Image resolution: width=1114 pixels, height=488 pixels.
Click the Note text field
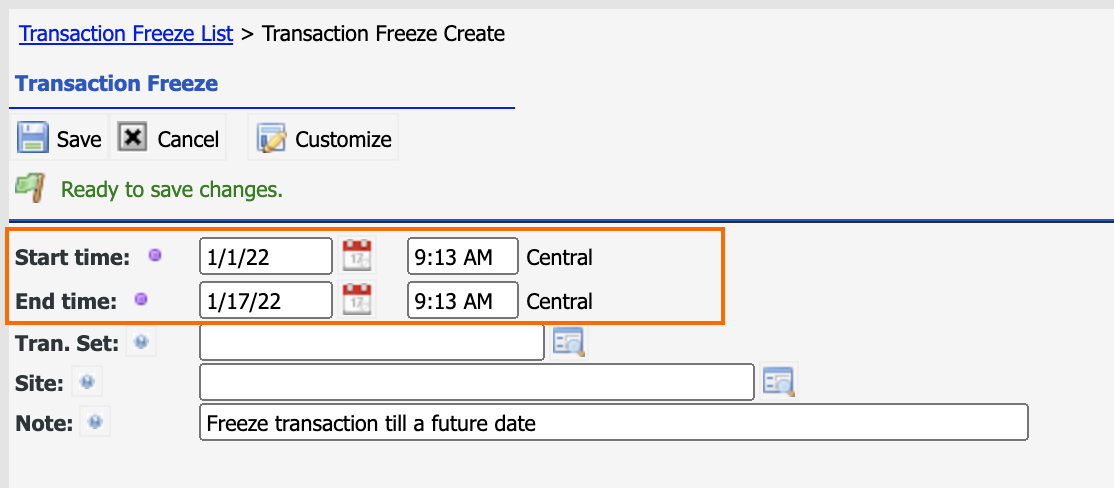pyautogui.click(x=614, y=423)
